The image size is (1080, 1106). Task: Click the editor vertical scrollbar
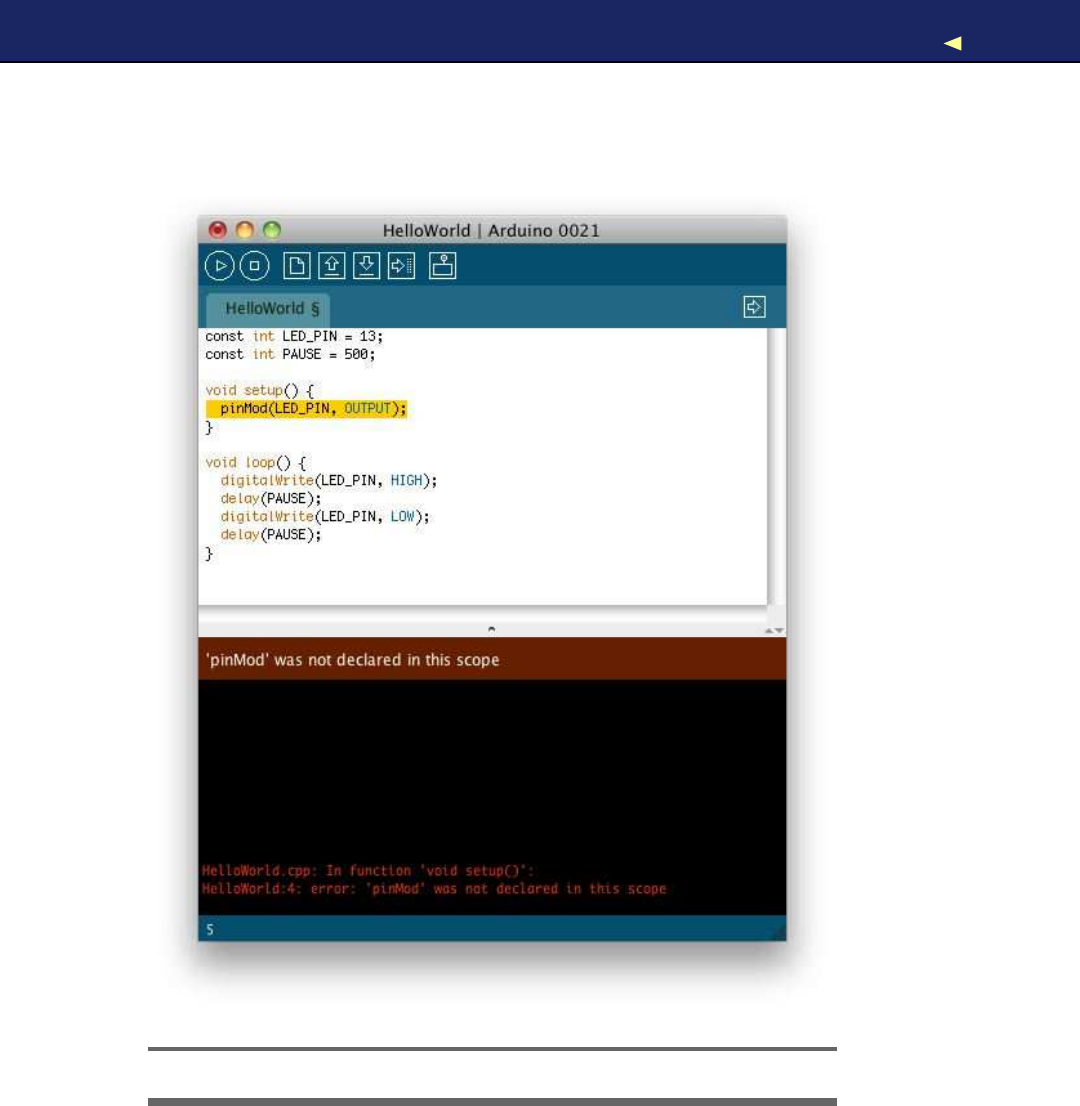pyautogui.click(x=776, y=466)
